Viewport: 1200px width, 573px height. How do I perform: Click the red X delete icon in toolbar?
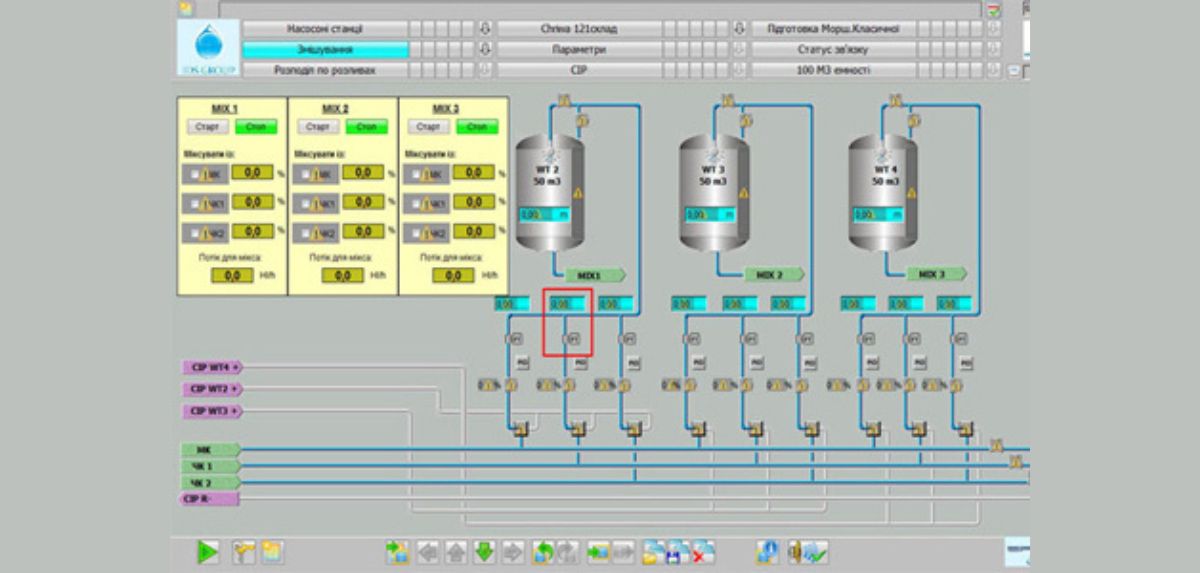pyautogui.click(x=703, y=552)
